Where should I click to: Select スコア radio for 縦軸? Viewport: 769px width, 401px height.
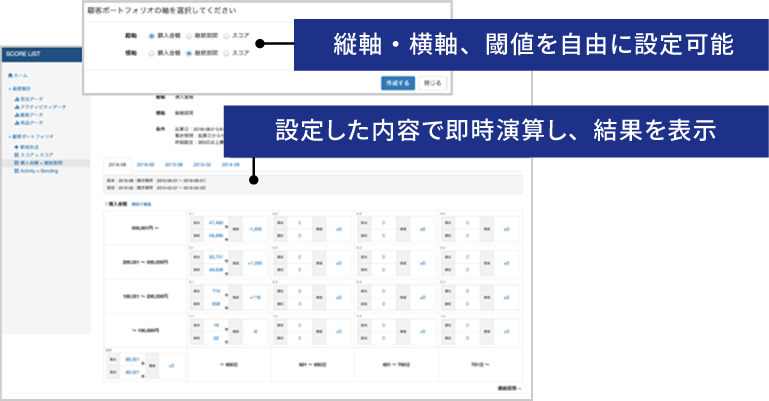[x=227, y=36]
